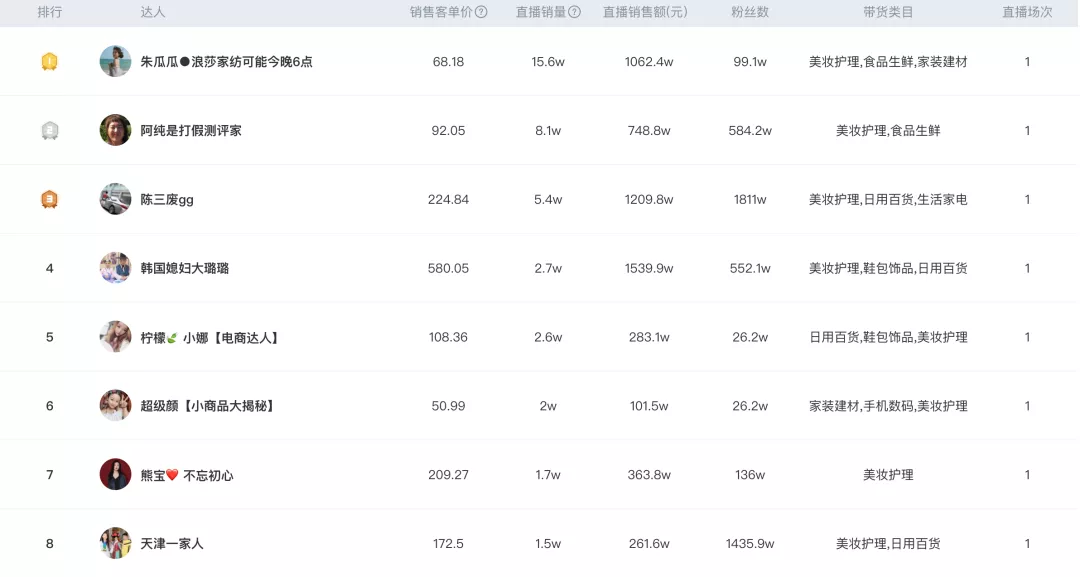The width and height of the screenshot is (1080, 577).
Task: Select the 552.1w followers cell
Action: coord(750,269)
